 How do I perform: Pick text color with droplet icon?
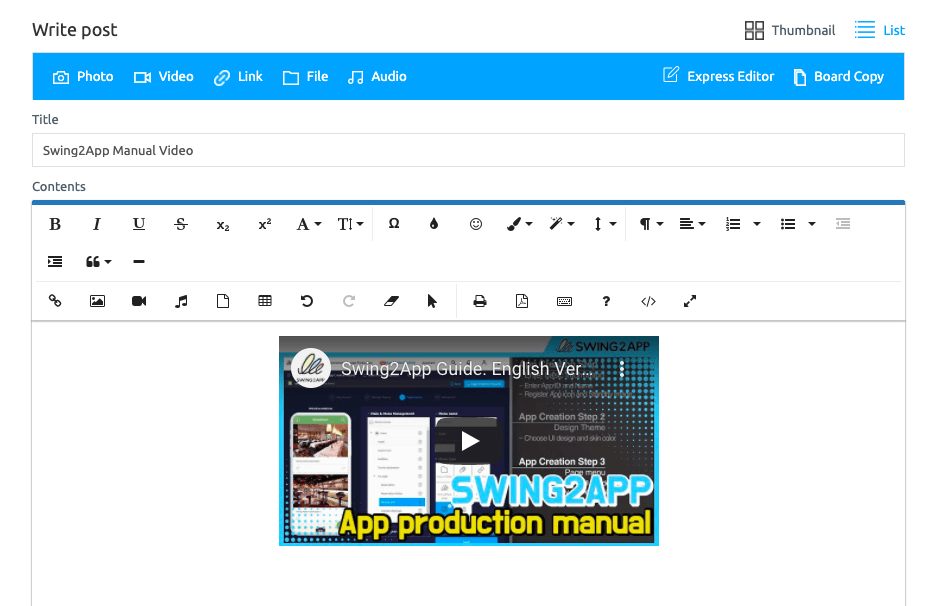[434, 224]
